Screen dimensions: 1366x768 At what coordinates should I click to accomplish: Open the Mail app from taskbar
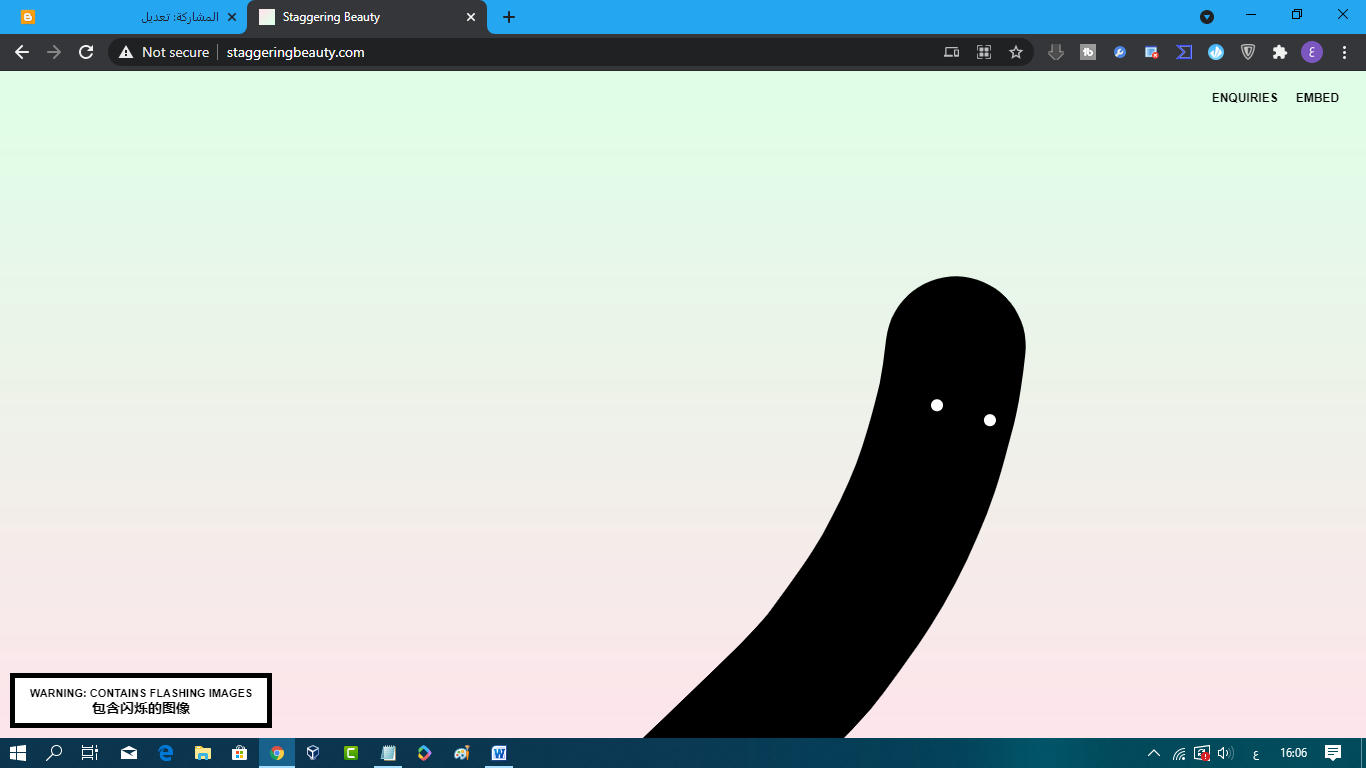click(x=129, y=753)
